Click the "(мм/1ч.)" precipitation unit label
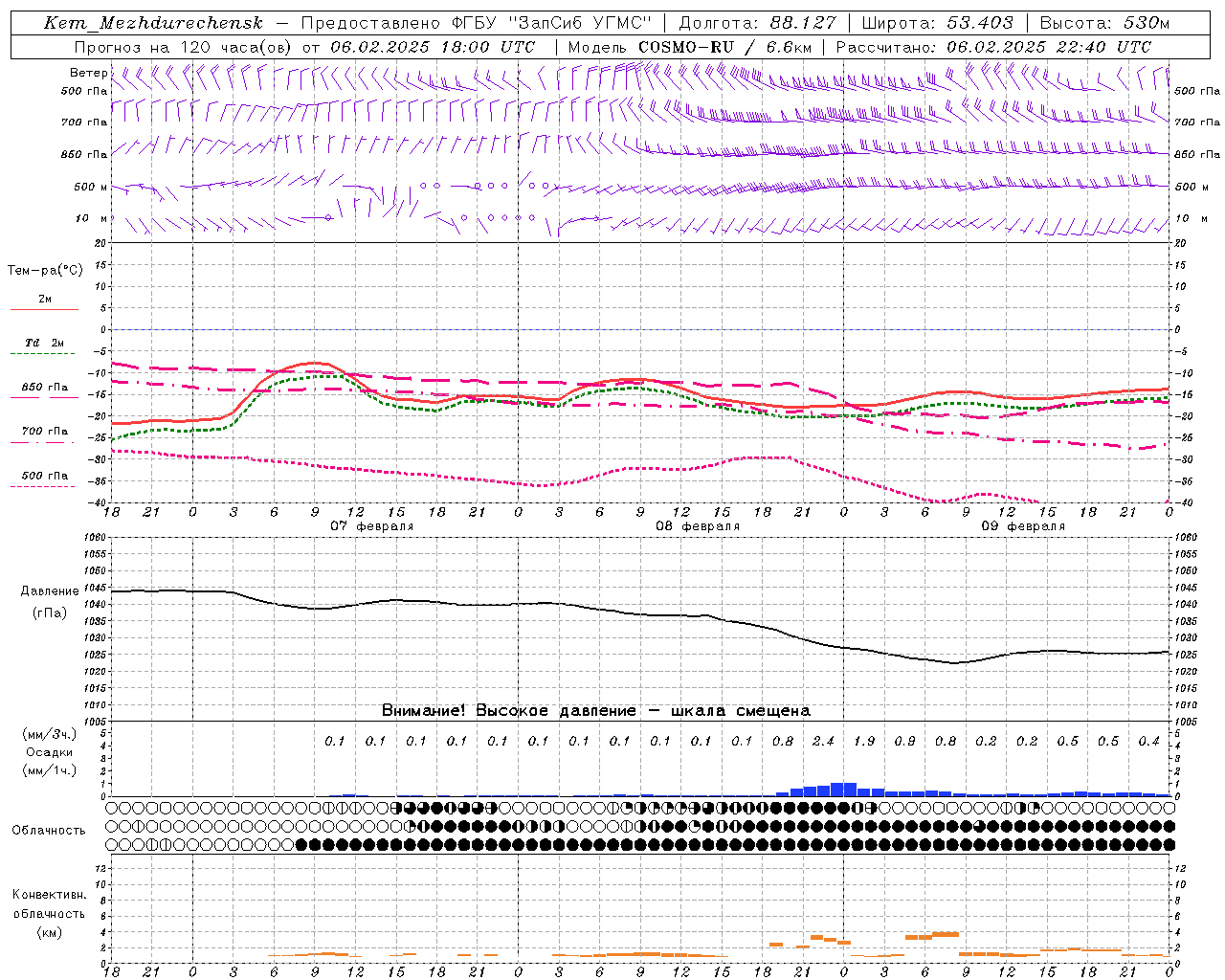Image resolution: width=1225 pixels, height=980 pixels. click(50, 770)
